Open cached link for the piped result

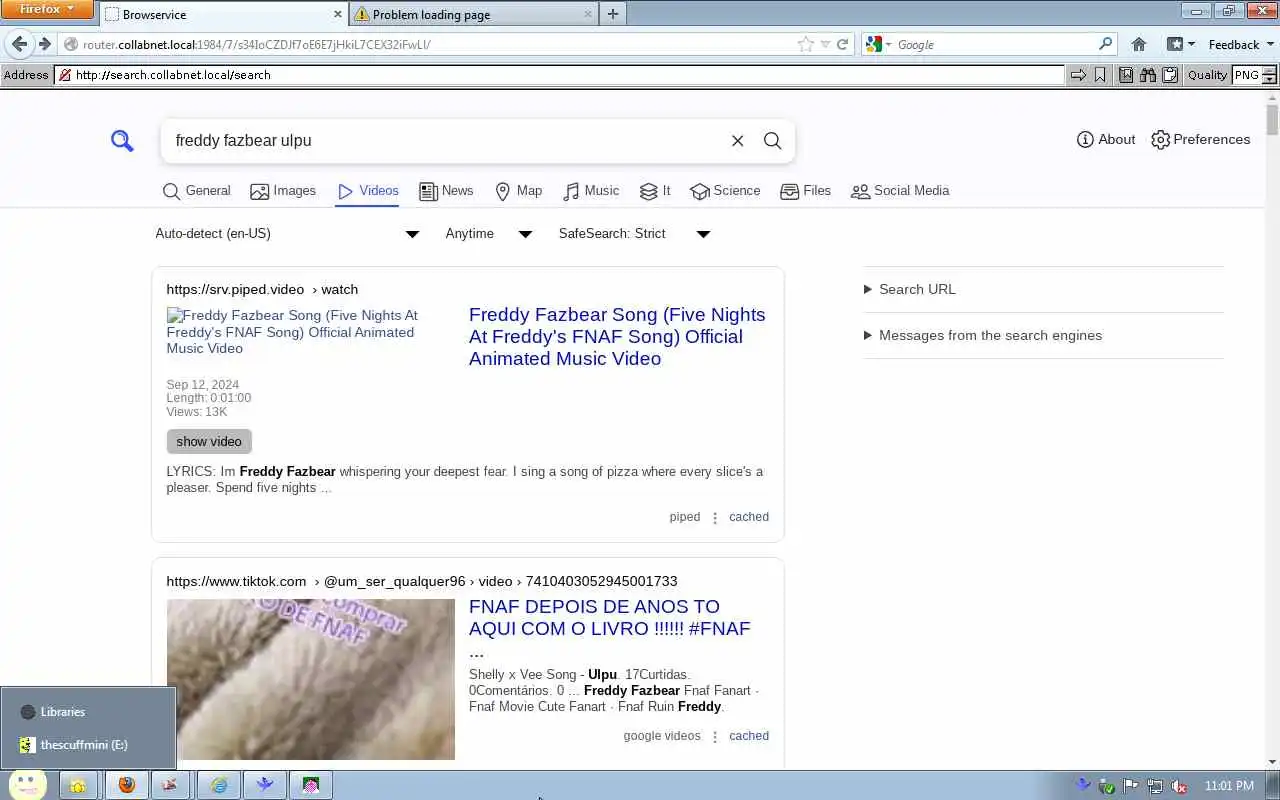click(749, 517)
